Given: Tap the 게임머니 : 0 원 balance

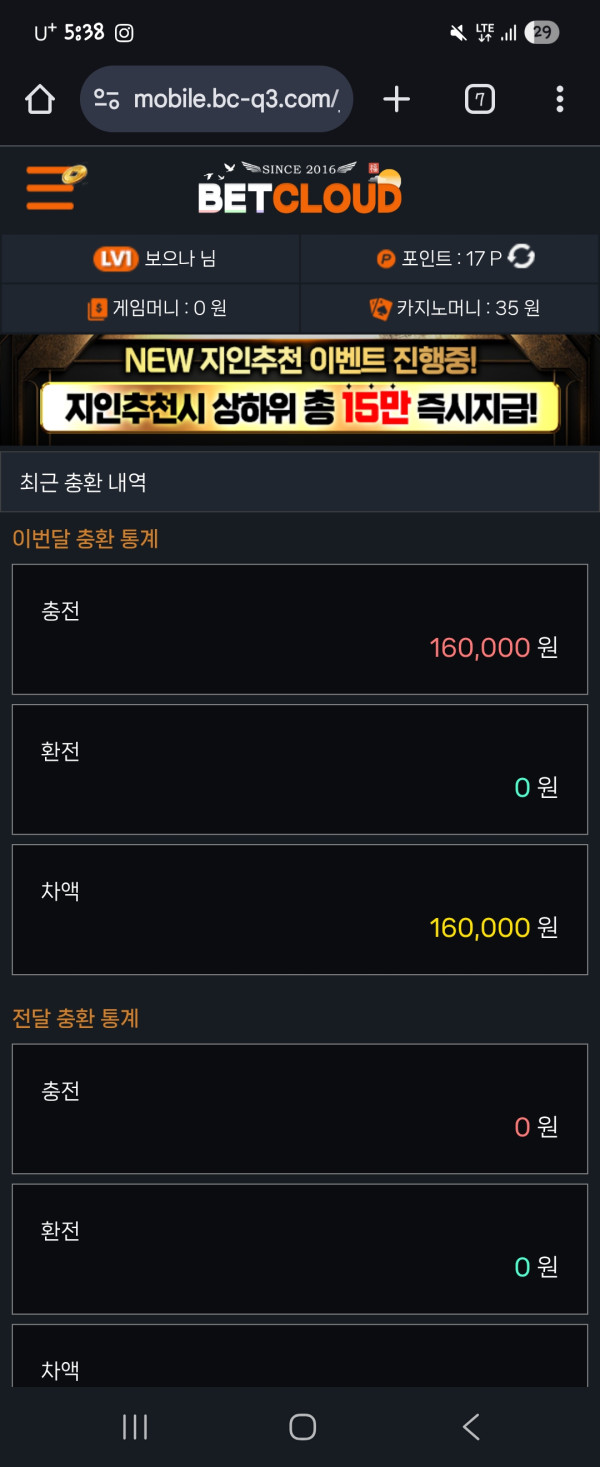Looking at the screenshot, I should 170,309.
